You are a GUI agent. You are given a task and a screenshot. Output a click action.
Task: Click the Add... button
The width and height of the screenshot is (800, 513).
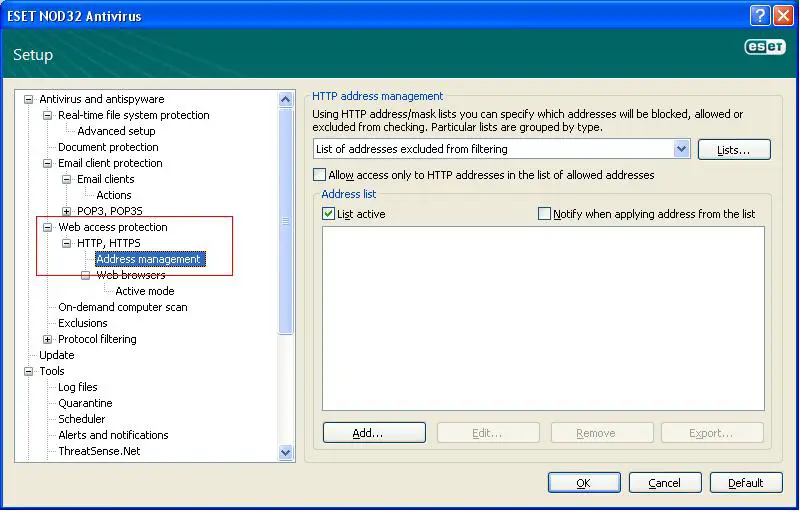[x=374, y=433]
